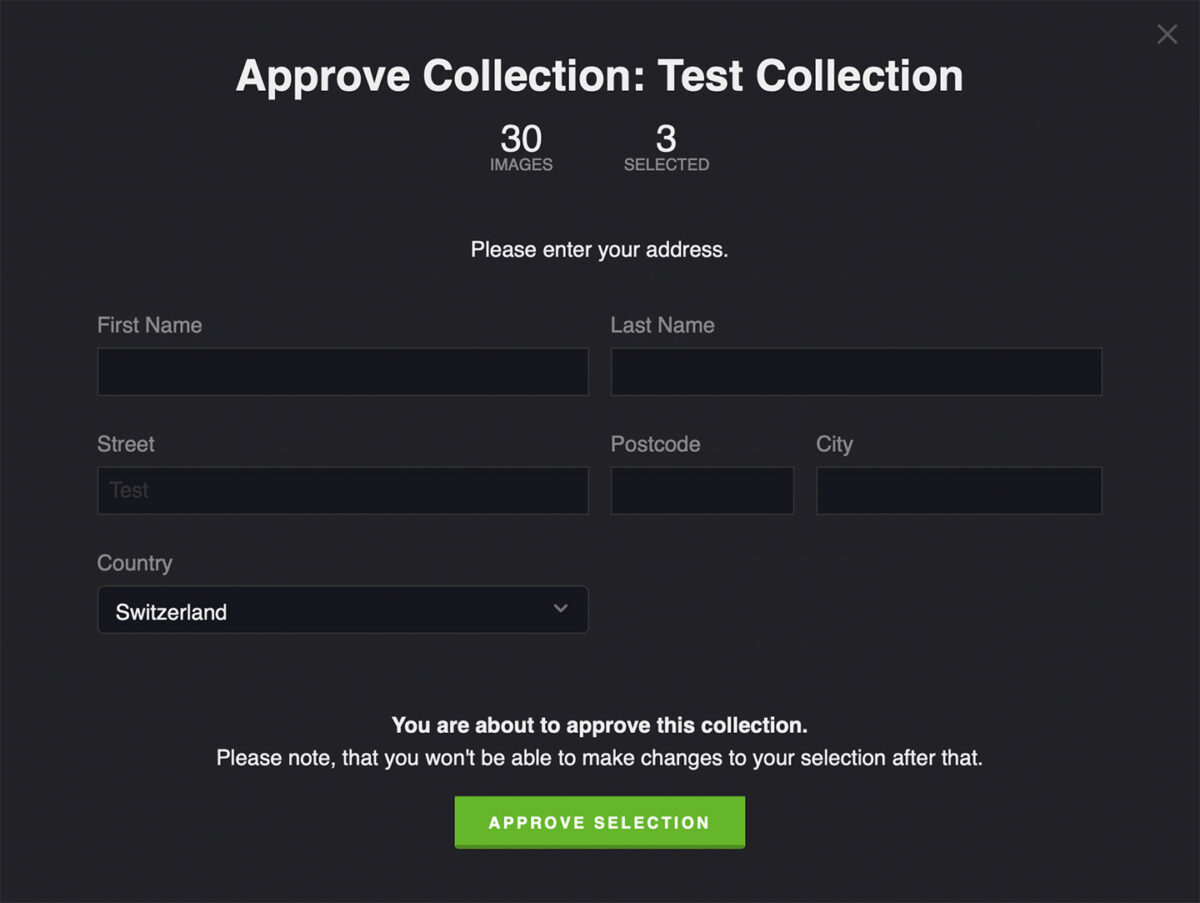The width and height of the screenshot is (1200, 903).
Task: Select the Postcode input box
Action: (702, 491)
